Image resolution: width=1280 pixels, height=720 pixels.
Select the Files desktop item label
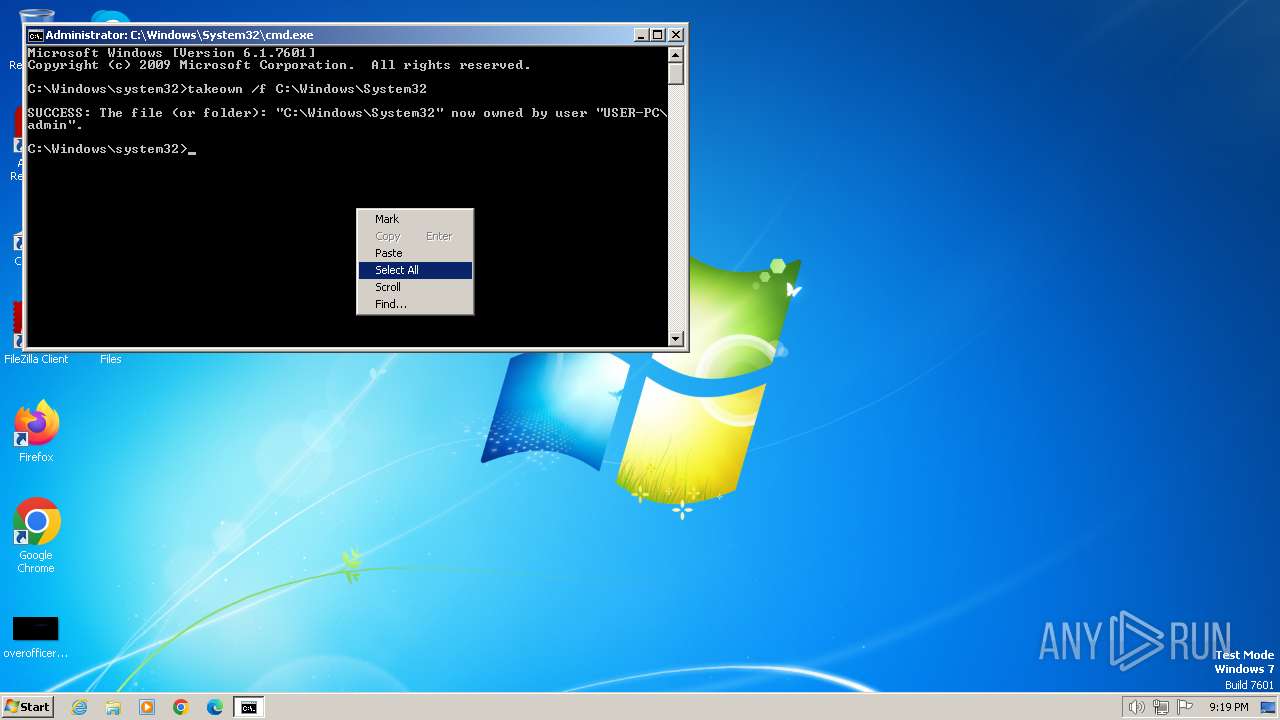click(x=111, y=359)
